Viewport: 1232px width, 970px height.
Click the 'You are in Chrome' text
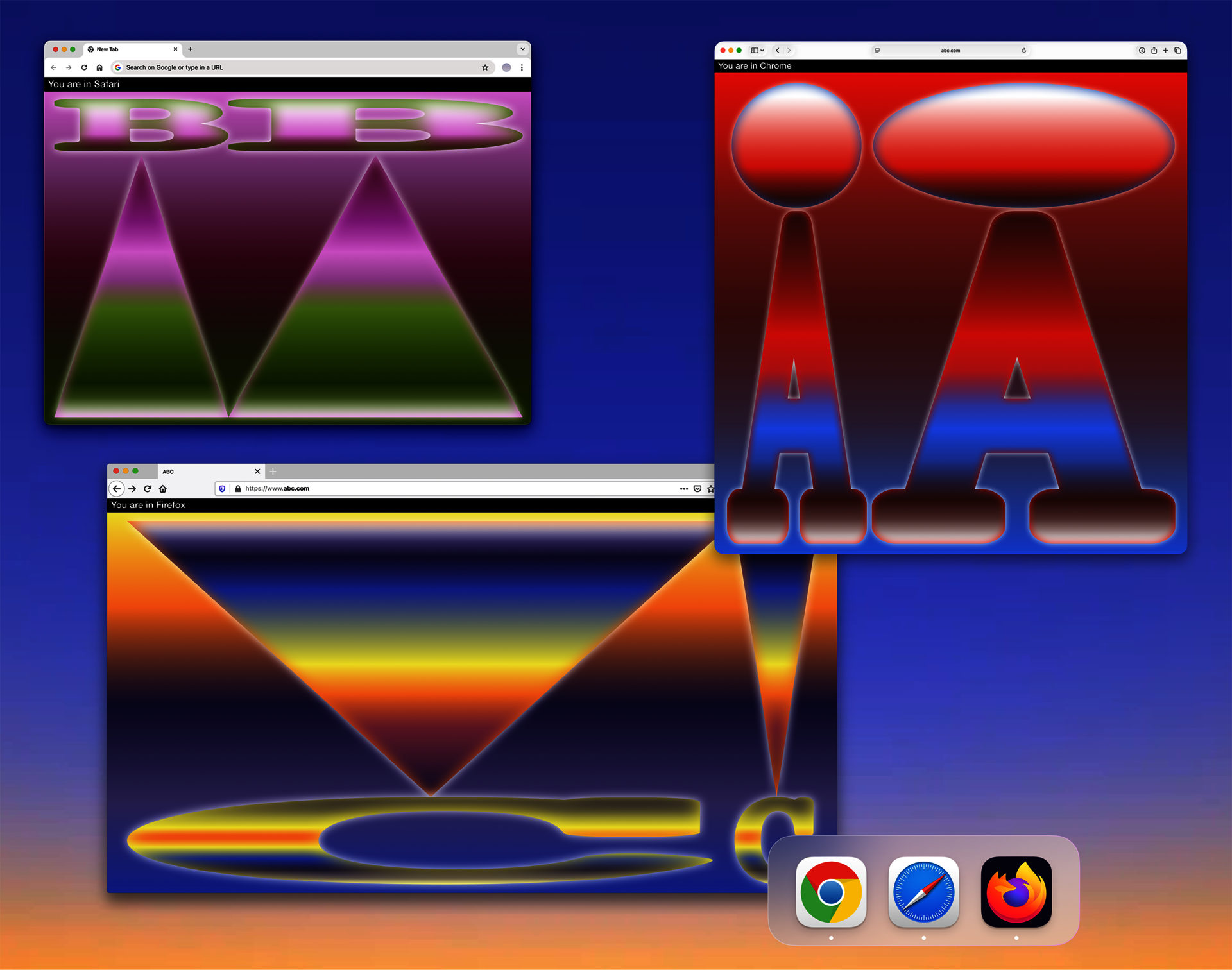click(x=755, y=66)
